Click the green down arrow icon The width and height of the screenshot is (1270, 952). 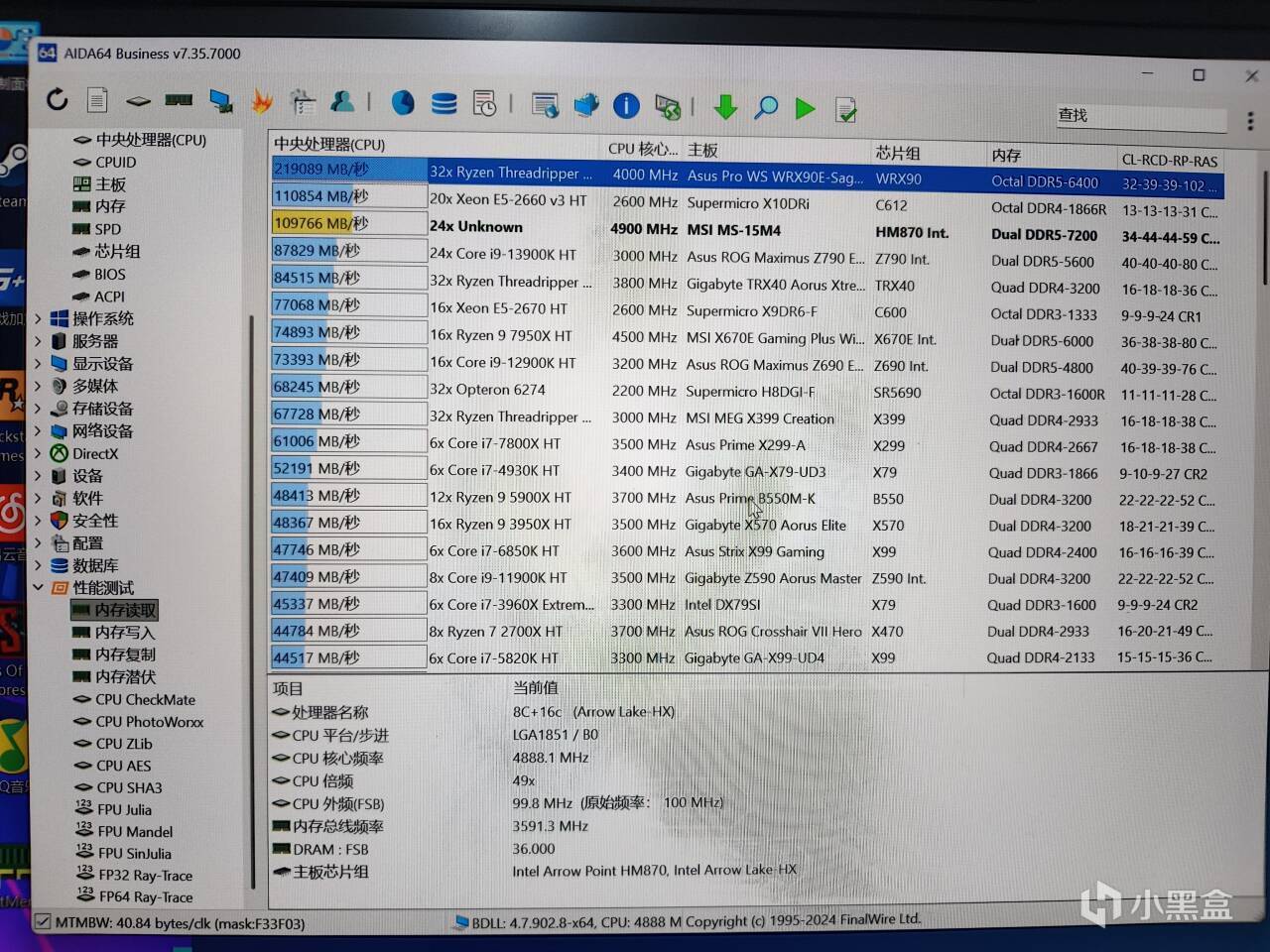(x=725, y=106)
